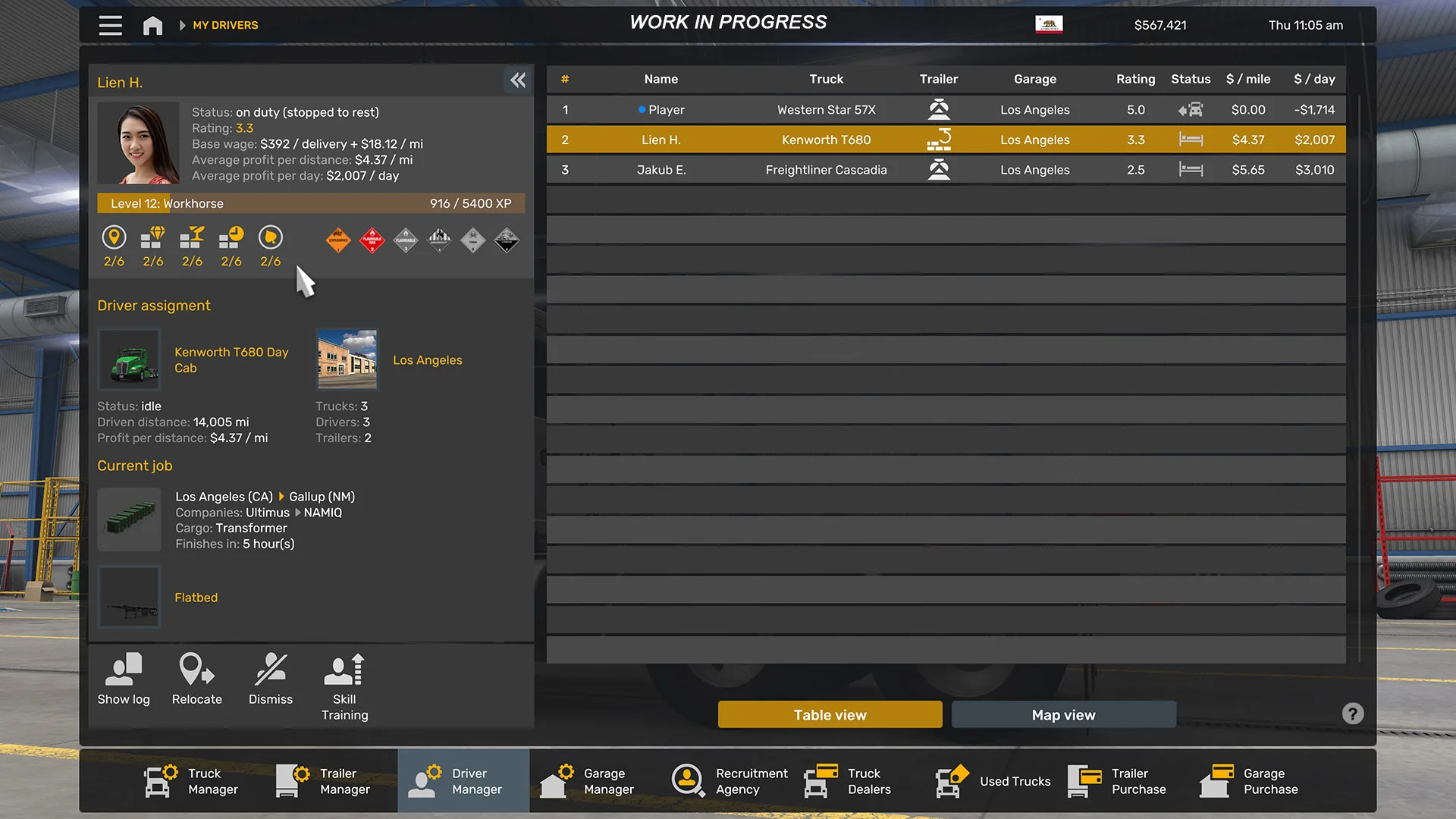
Task: Click Player row status truck icon
Action: pos(1191,110)
